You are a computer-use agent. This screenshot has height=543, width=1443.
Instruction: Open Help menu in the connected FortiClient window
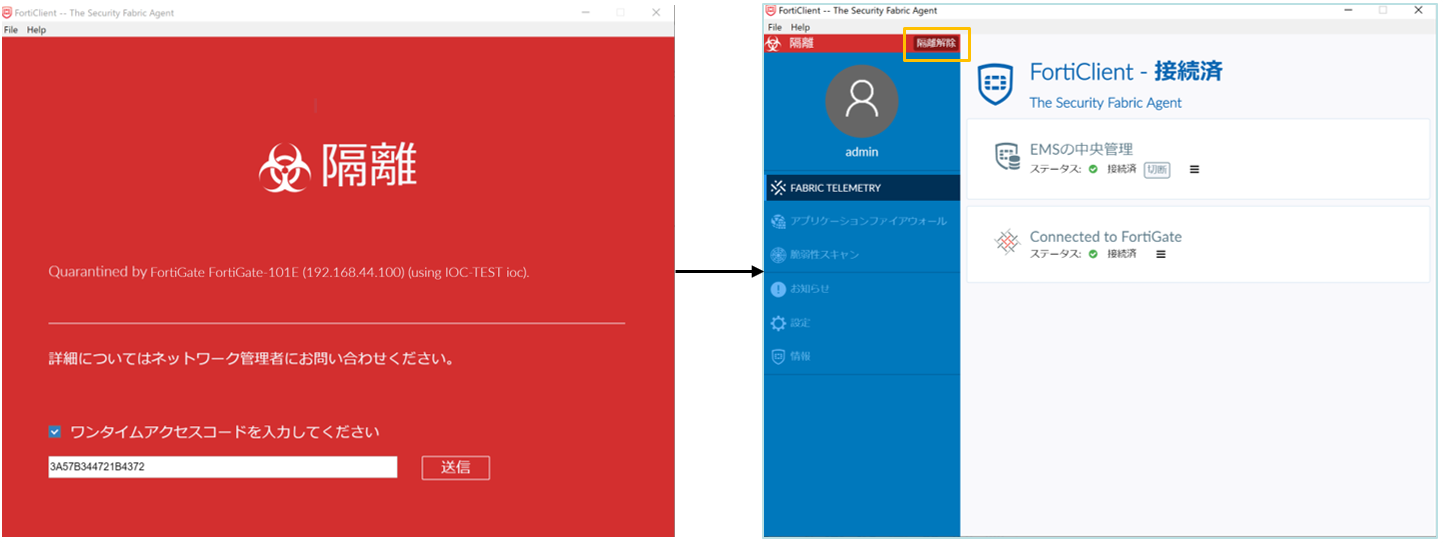click(x=800, y=27)
